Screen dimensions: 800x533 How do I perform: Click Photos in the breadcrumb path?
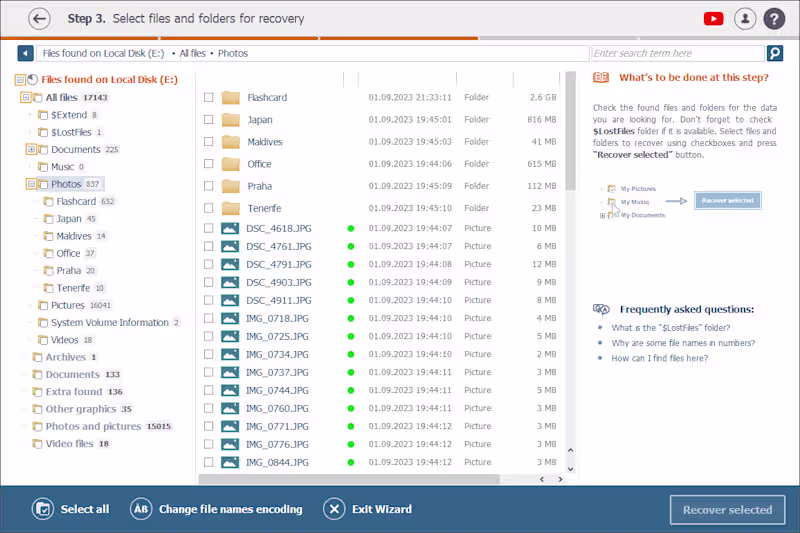(x=233, y=53)
